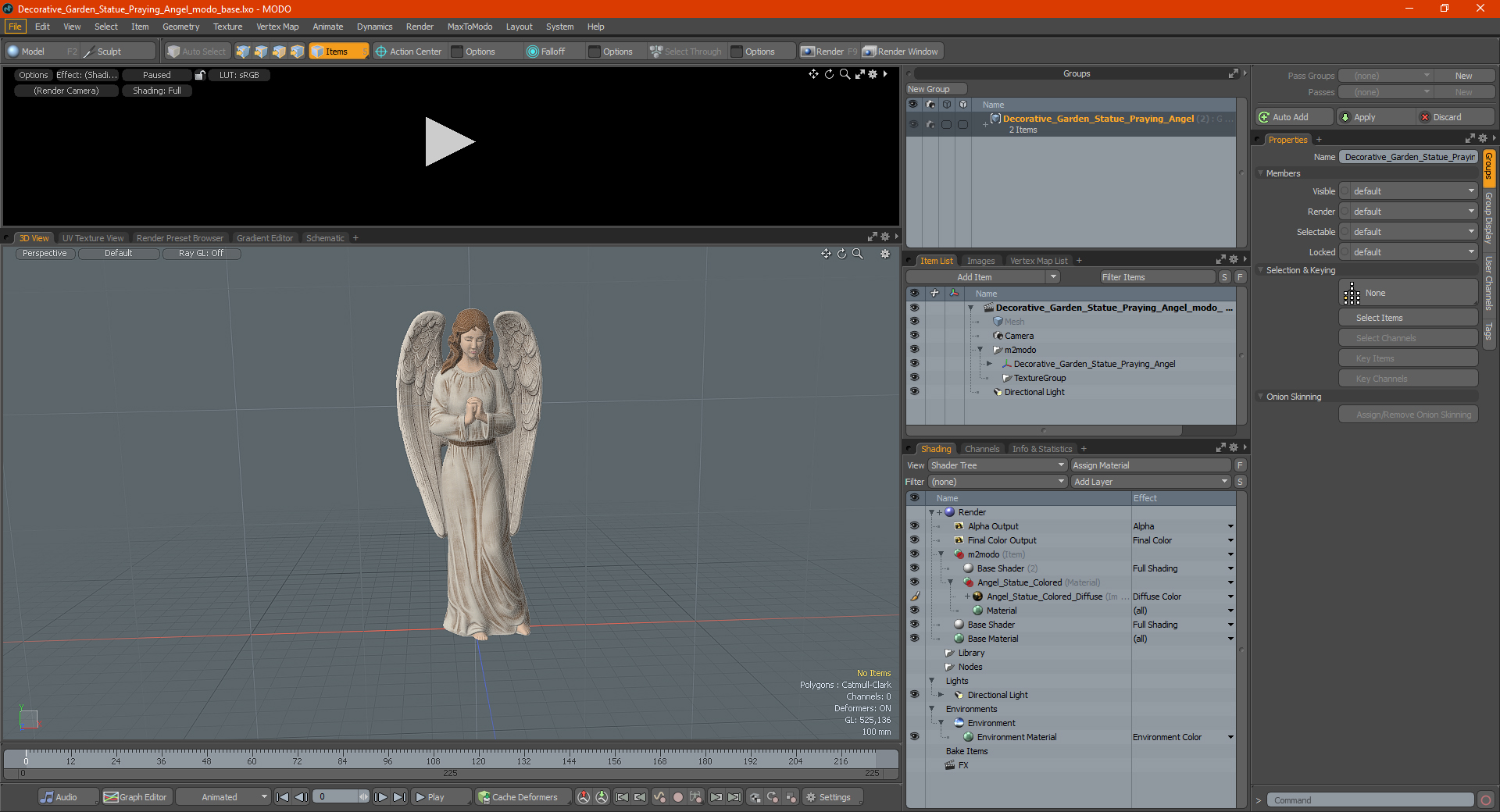
Task: Toggle visibility of Directional Light in Shader Tree
Action: (x=914, y=694)
